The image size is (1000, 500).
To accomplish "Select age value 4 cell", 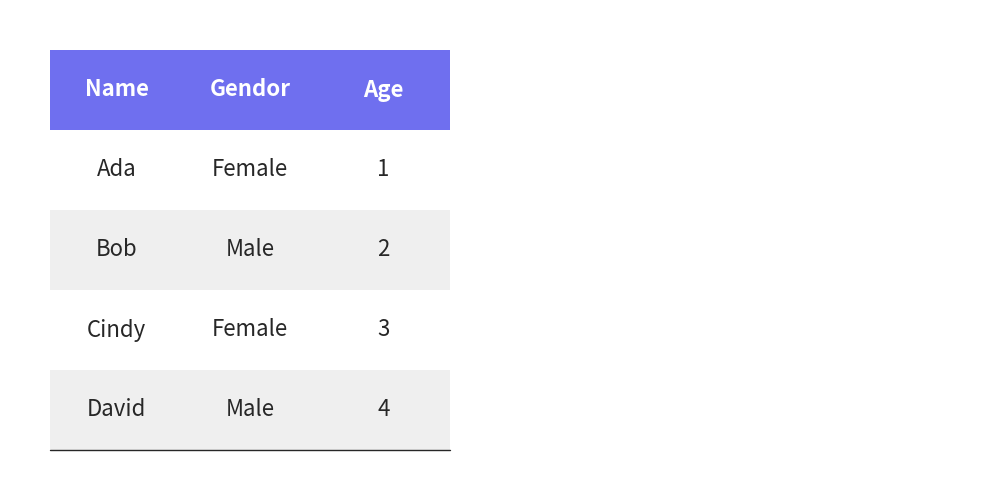I will click(383, 408).
